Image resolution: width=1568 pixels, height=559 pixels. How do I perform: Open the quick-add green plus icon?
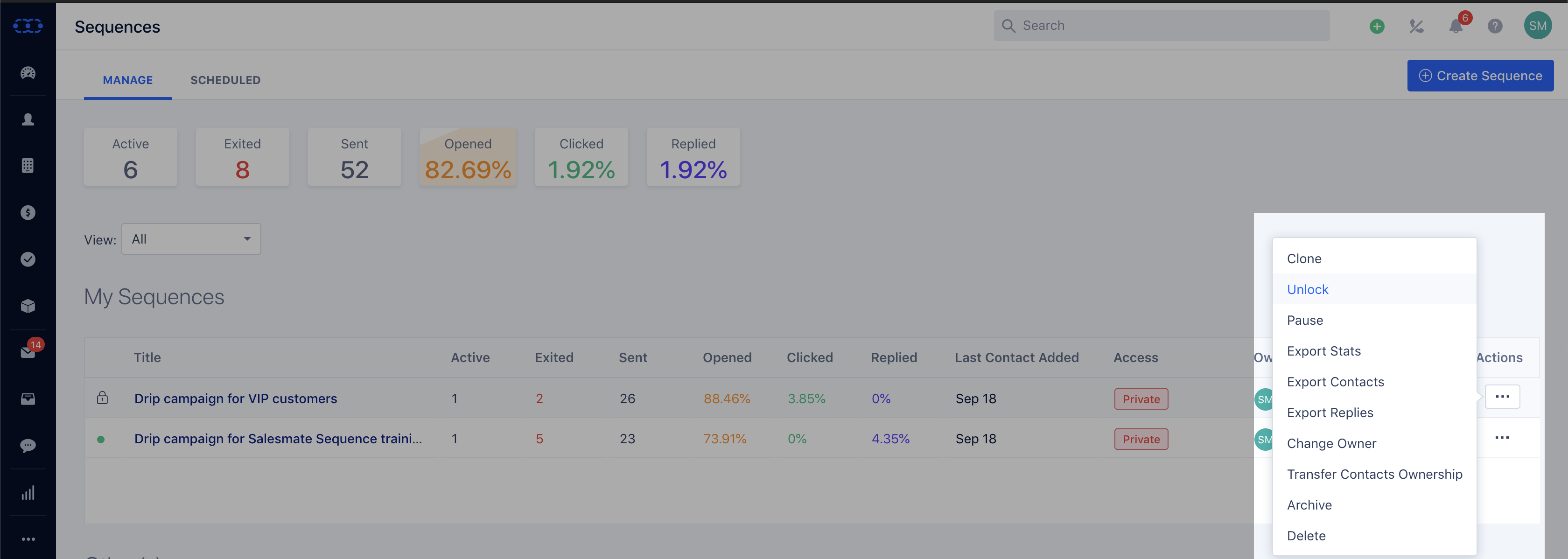[x=1377, y=26]
